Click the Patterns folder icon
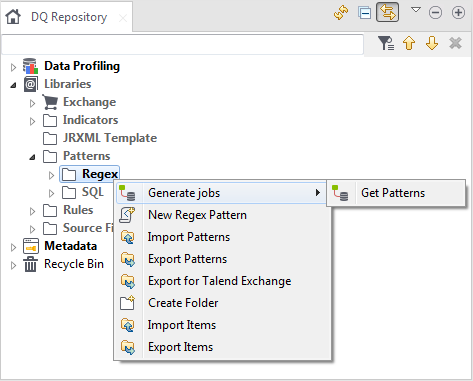473x381 pixels. 50,156
